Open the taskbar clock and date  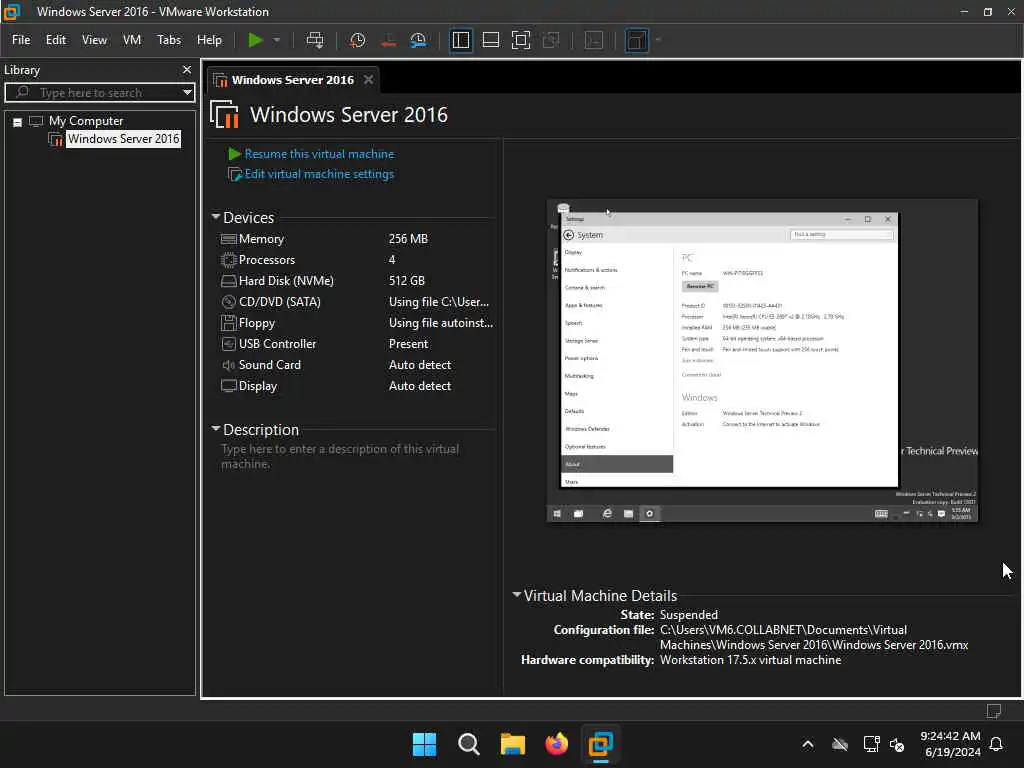pyautogui.click(x=950, y=744)
